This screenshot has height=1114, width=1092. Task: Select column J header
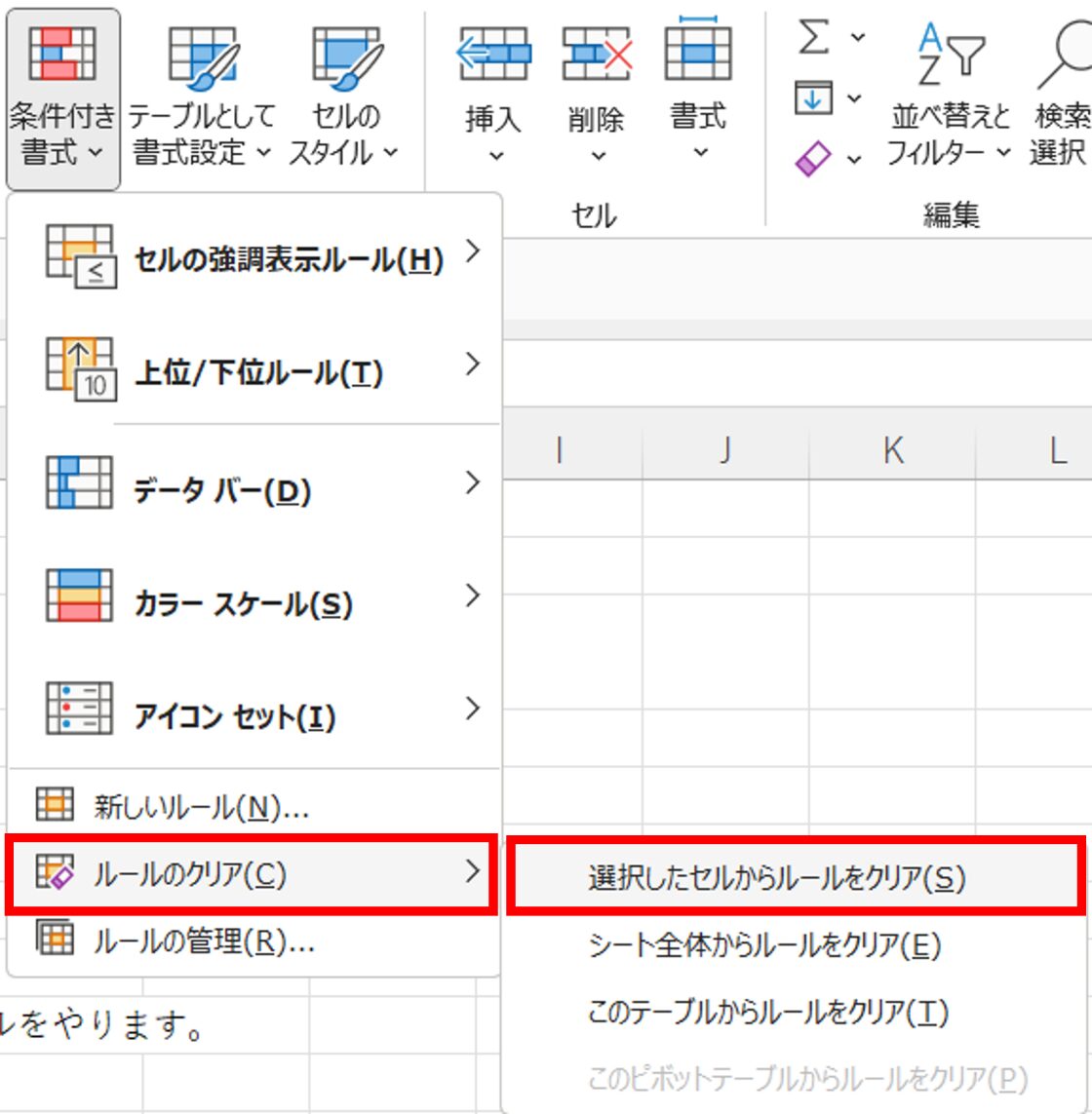(x=725, y=449)
